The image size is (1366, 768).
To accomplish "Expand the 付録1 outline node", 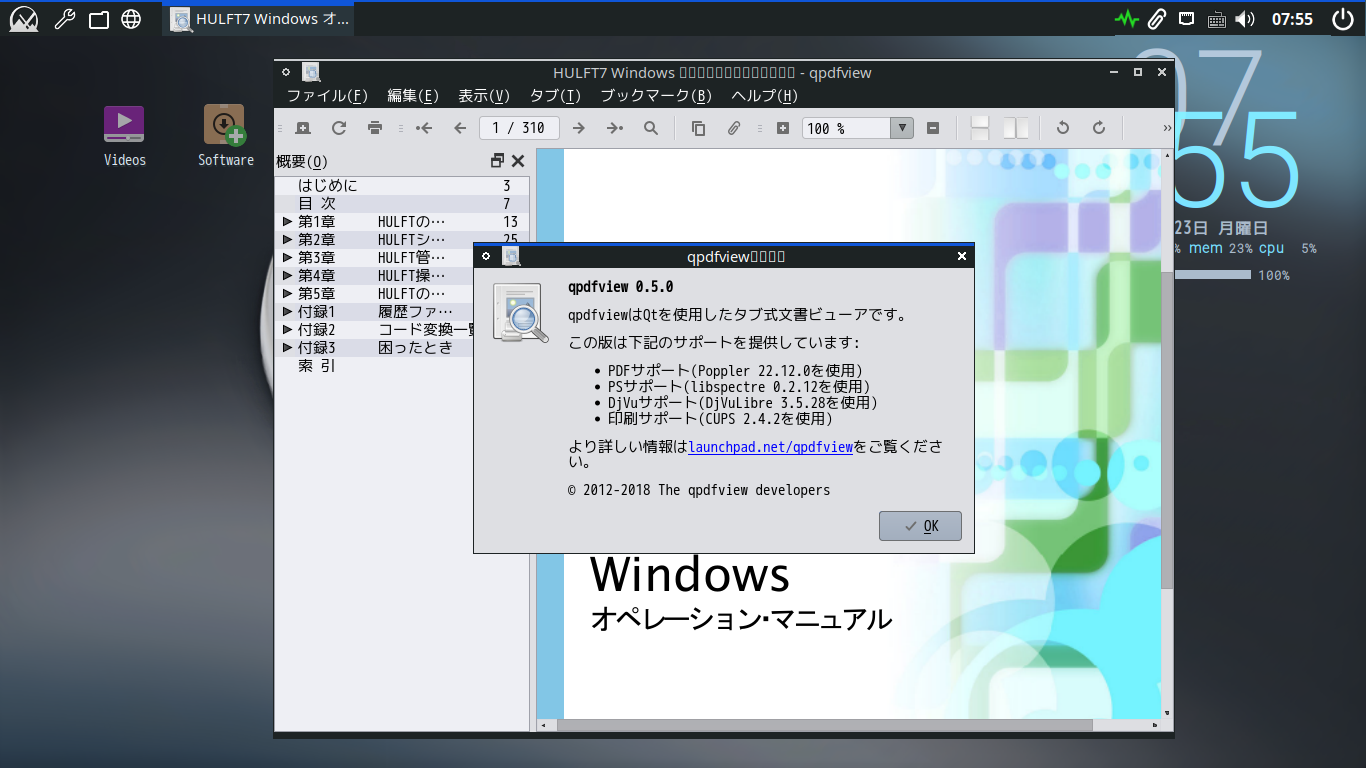I will 287,312.
